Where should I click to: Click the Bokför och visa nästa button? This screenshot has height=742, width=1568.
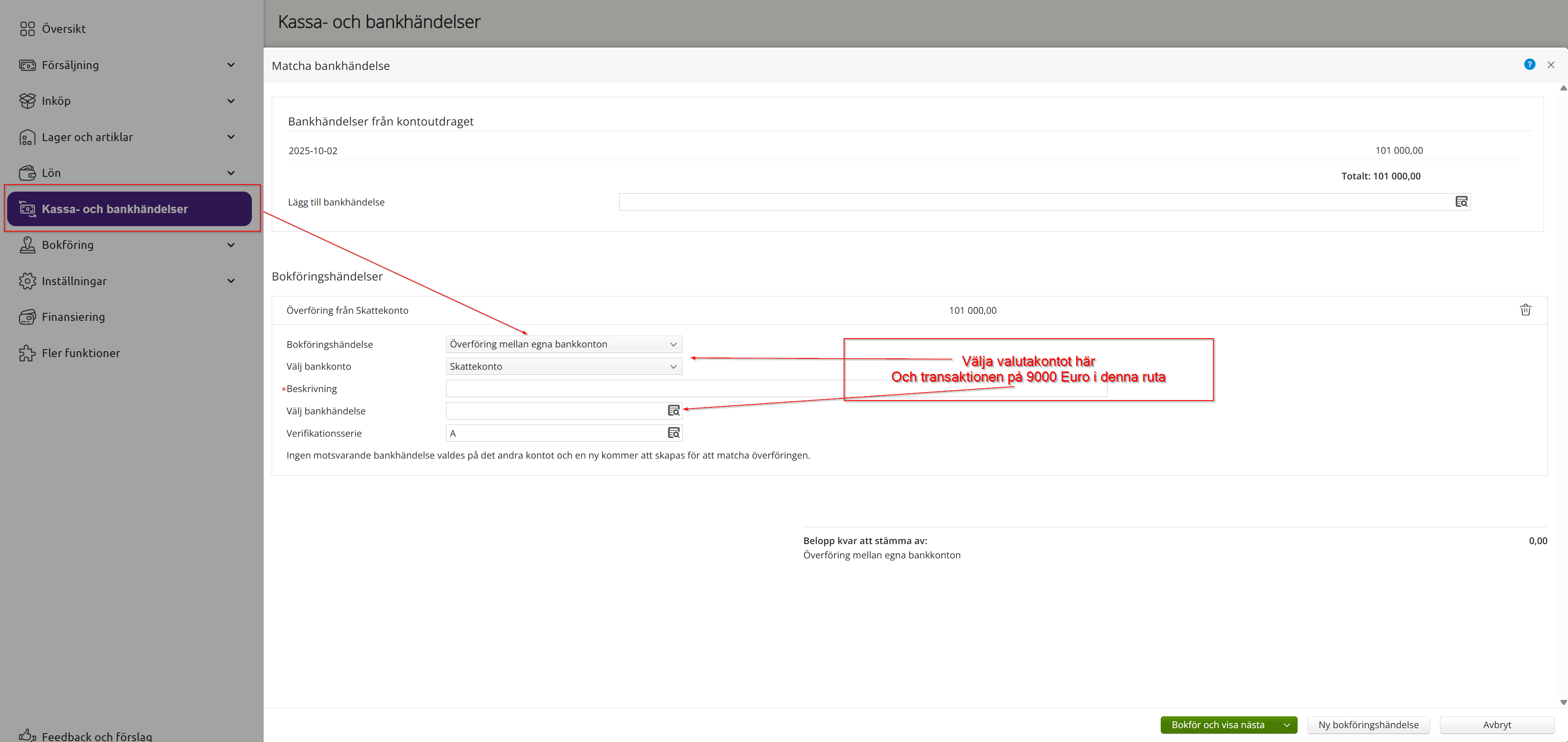click(x=1218, y=724)
